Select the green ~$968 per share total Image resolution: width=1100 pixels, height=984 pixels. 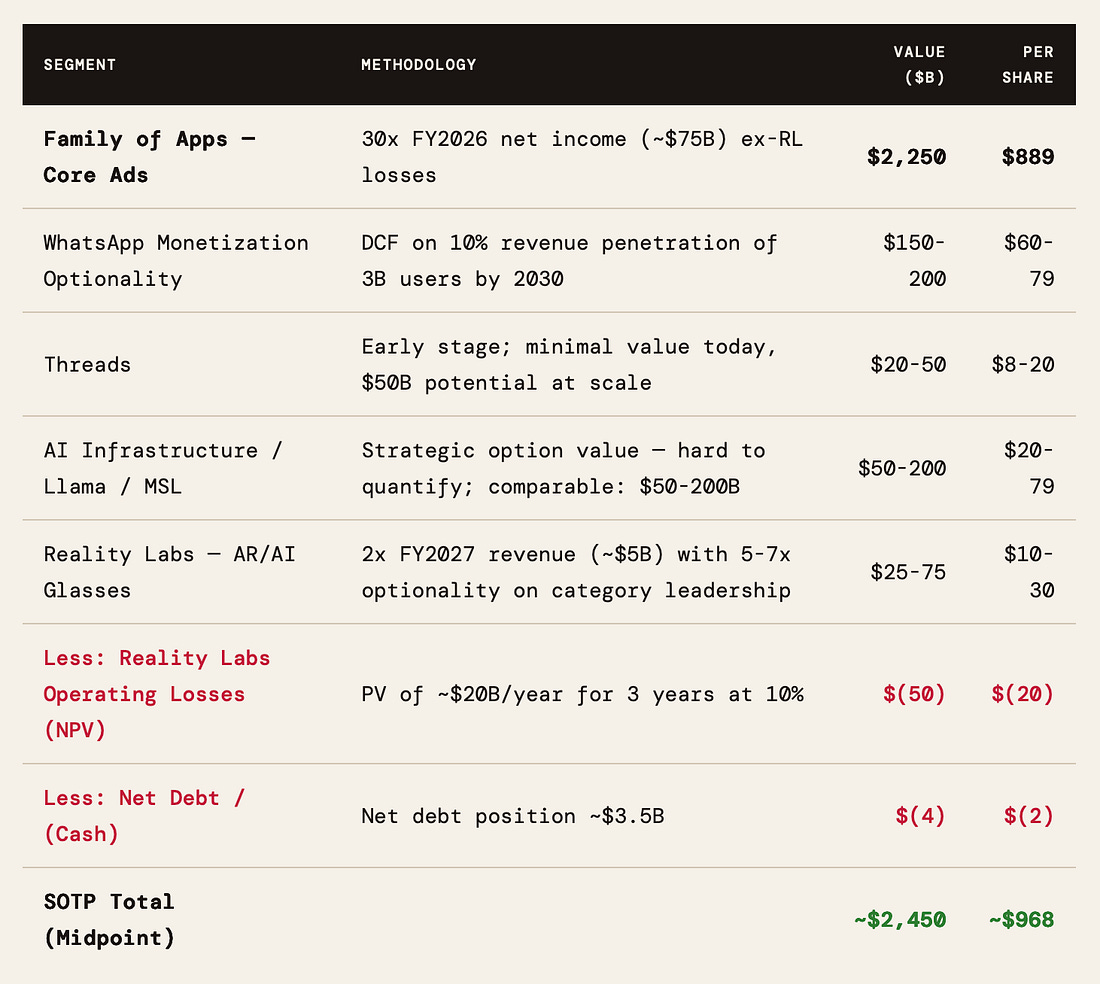click(1021, 919)
